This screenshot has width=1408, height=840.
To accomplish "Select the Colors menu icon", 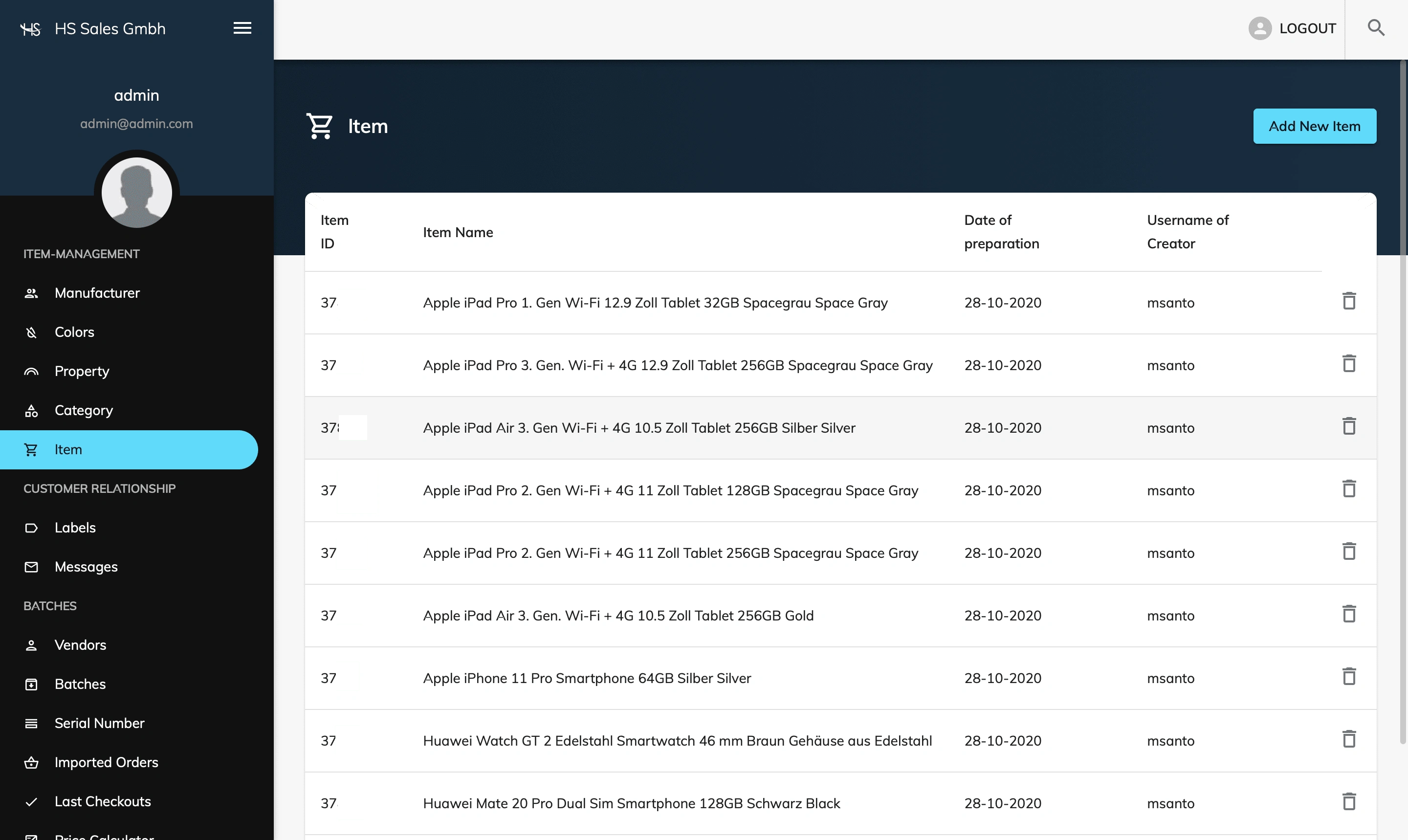I will 31,332.
